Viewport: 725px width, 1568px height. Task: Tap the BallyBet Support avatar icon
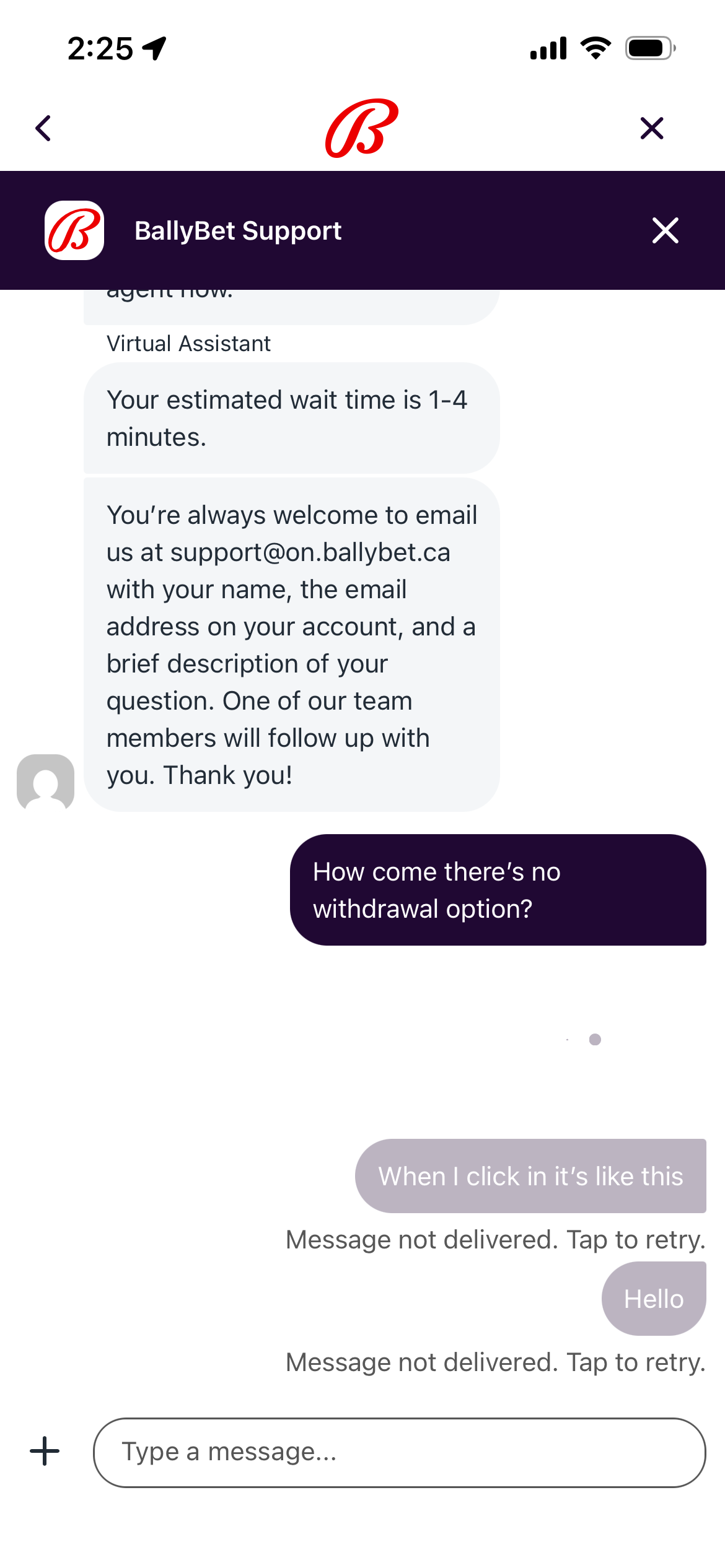coord(74,230)
